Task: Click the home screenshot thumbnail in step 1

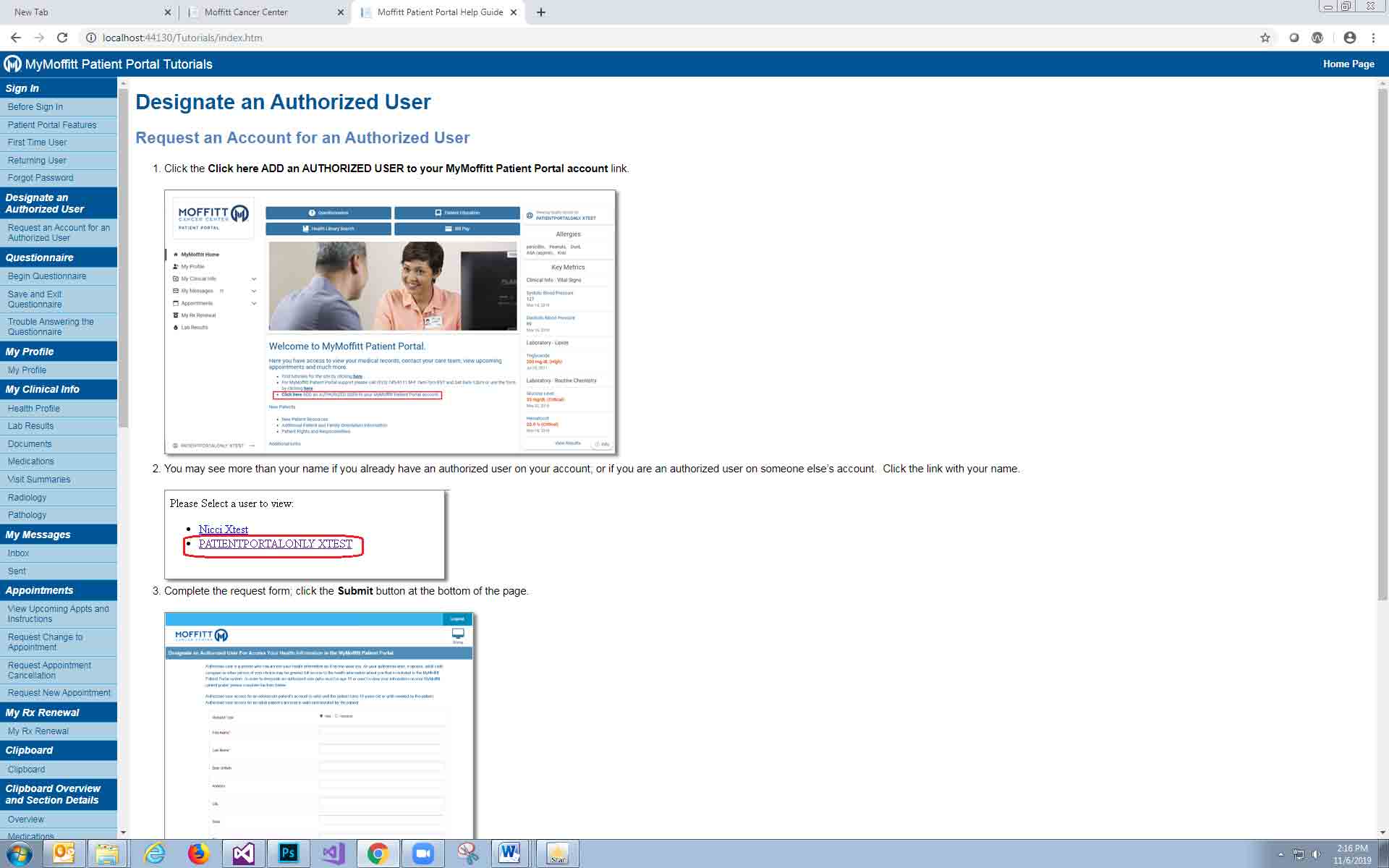Action: (390, 322)
